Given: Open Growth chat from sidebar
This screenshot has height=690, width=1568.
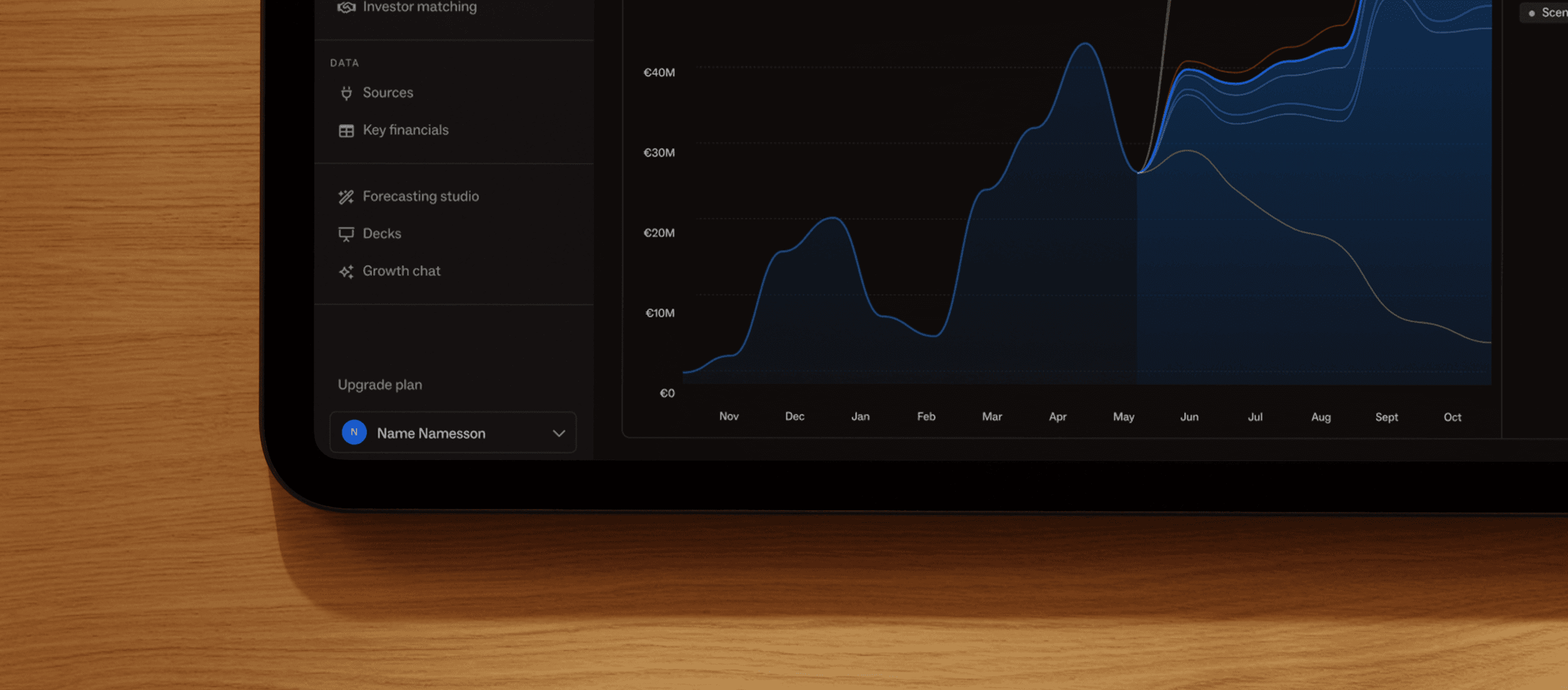Looking at the screenshot, I should [x=401, y=271].
